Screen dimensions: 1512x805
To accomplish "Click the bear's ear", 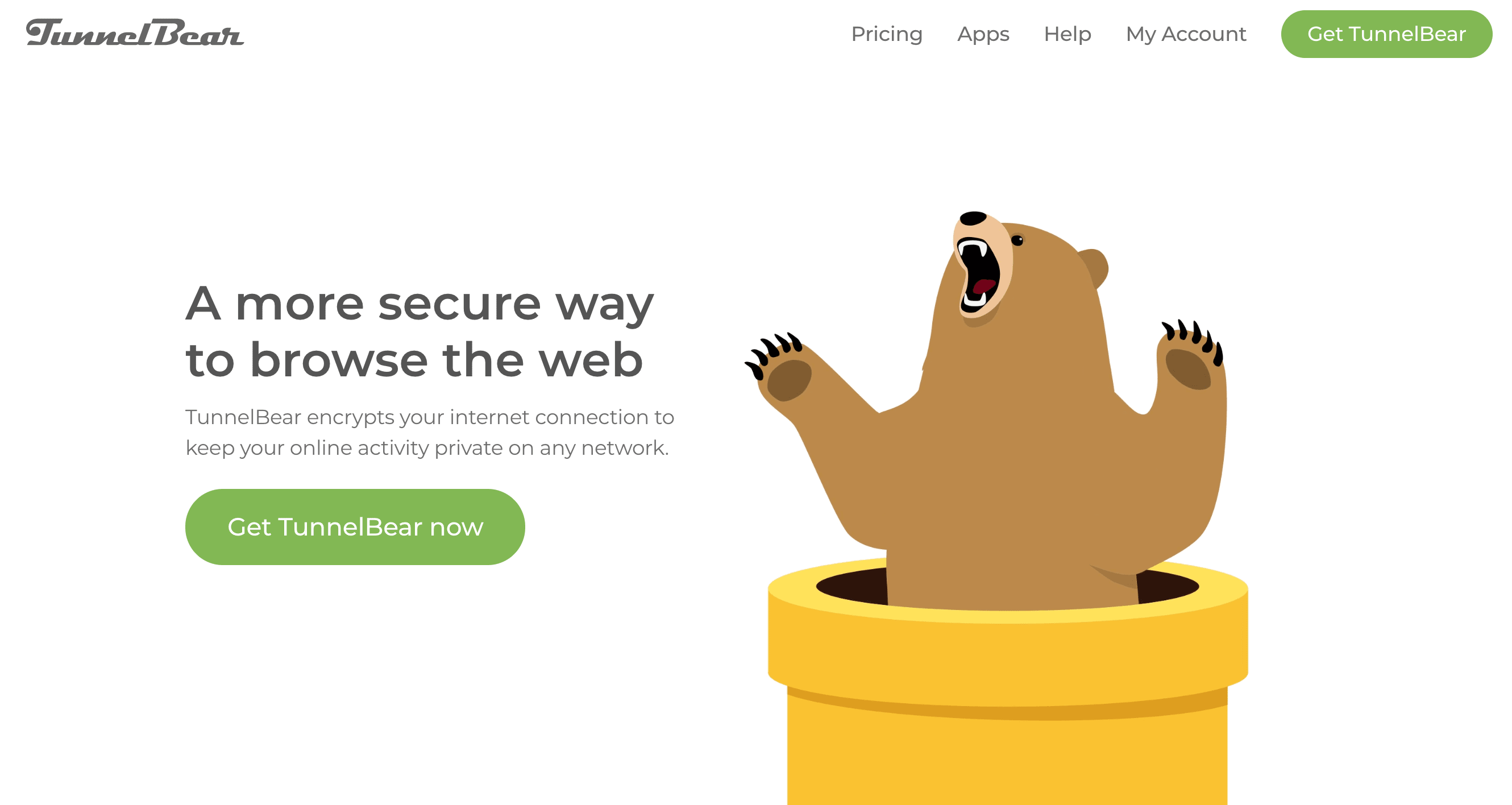I will [x=1095, y=267].
